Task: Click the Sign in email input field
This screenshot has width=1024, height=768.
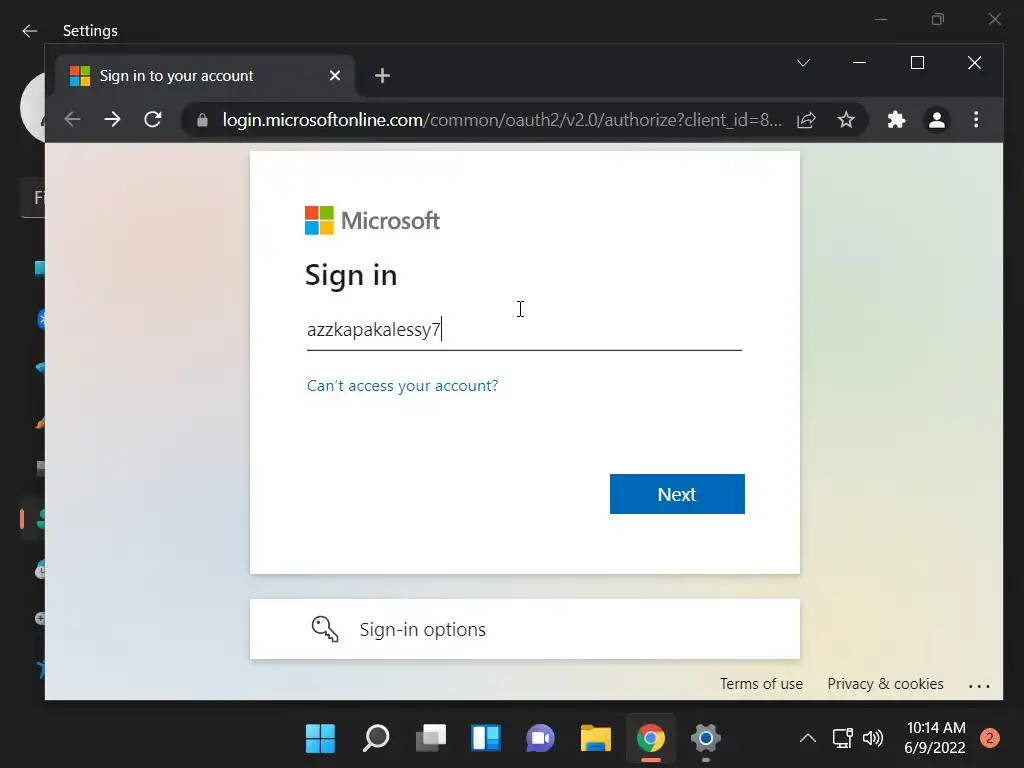Action: (524, 330)
